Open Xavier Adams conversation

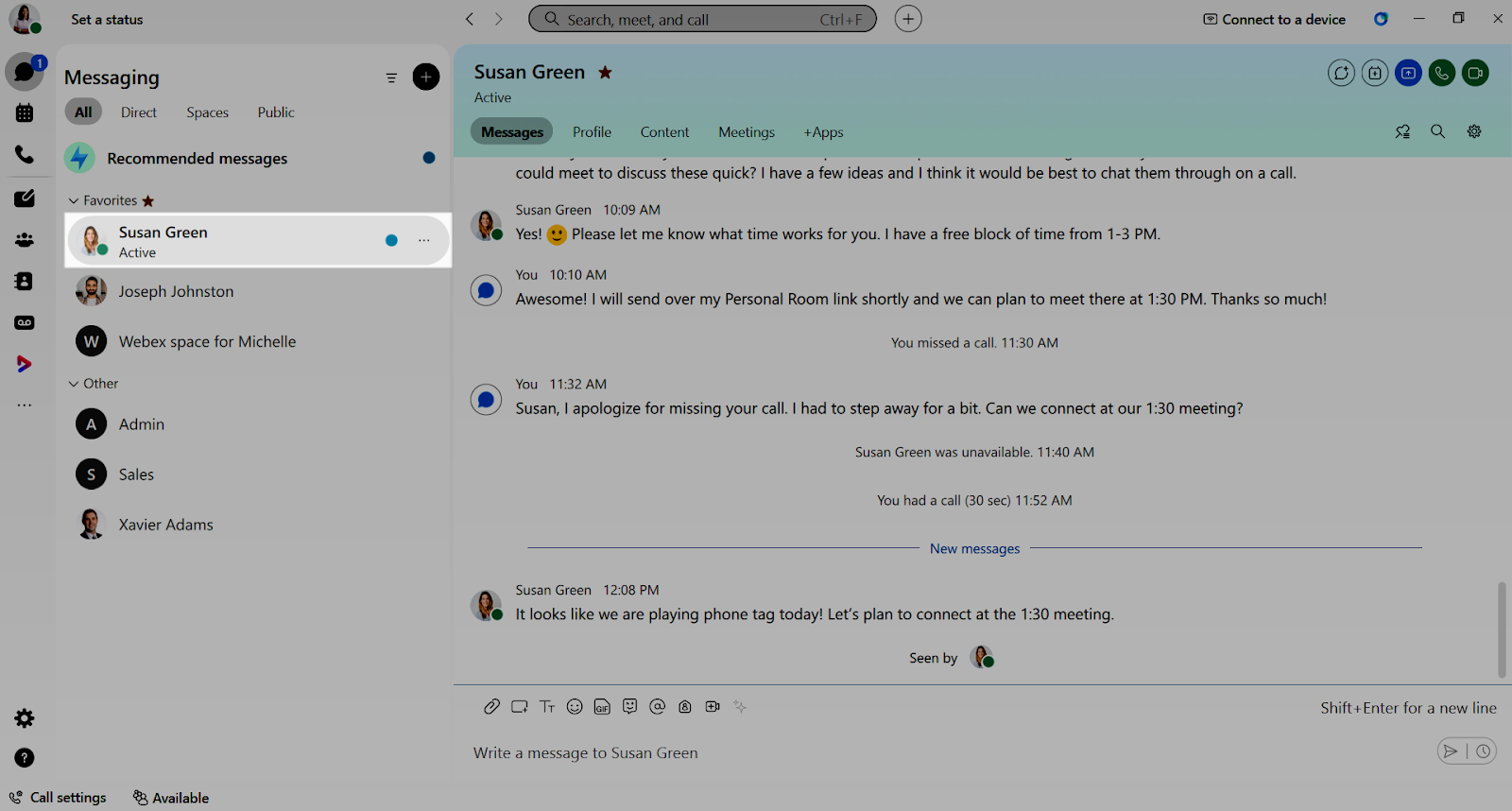[257, 525]
